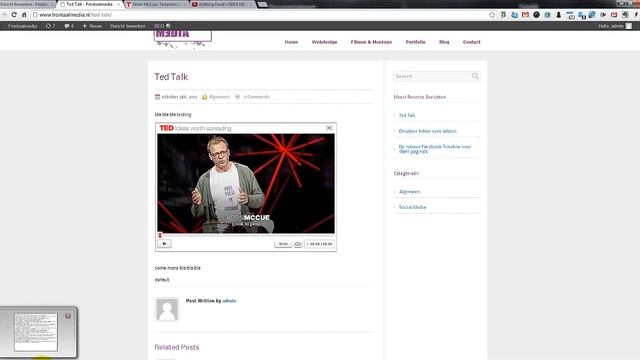640x360 pixels.
Task: Open a new browser tab
Action: click(x=263, y=4)
